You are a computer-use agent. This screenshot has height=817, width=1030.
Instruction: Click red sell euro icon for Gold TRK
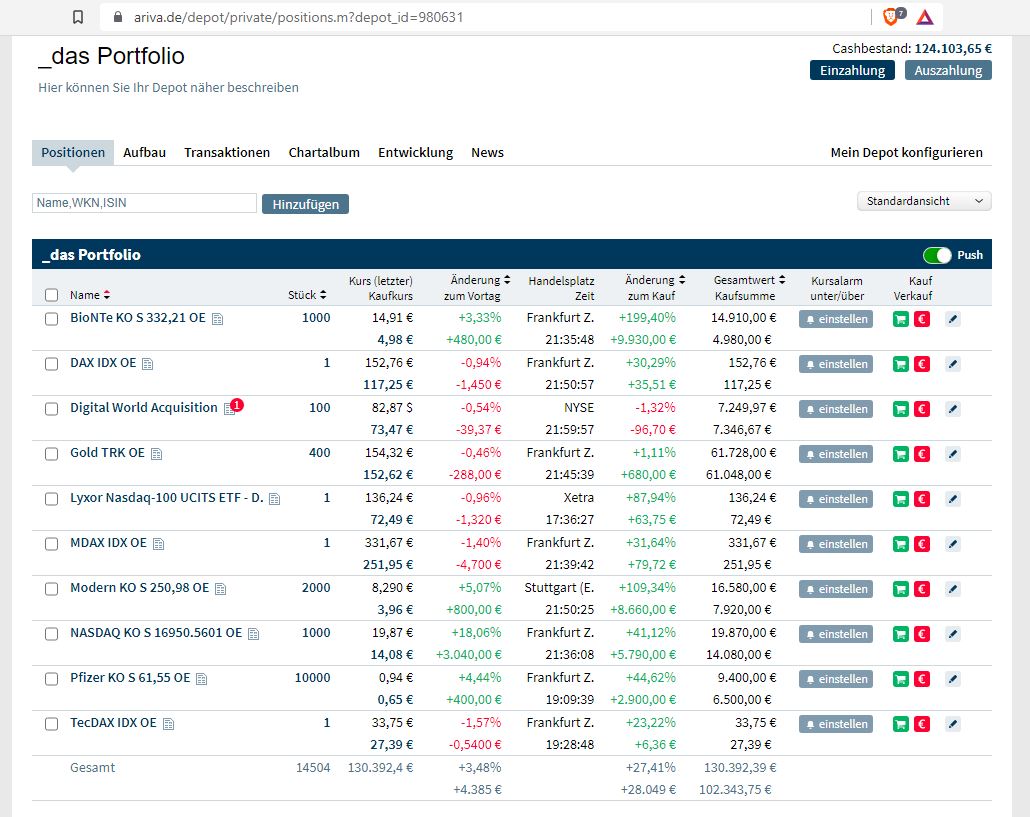click(922, 454)
